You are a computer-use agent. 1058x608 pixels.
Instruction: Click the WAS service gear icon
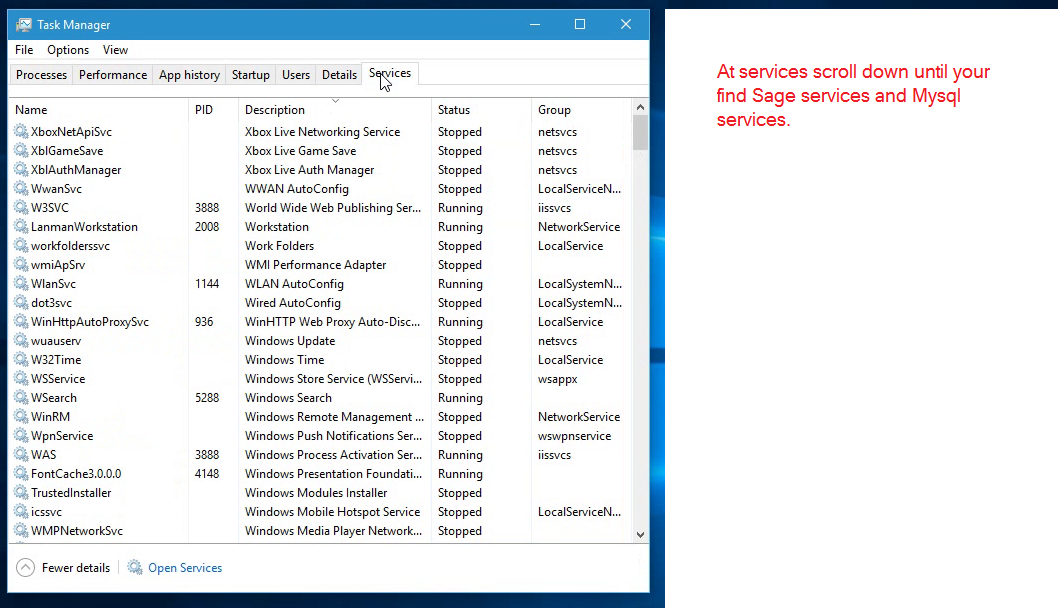pyautogui.click(x=21, y=455)
